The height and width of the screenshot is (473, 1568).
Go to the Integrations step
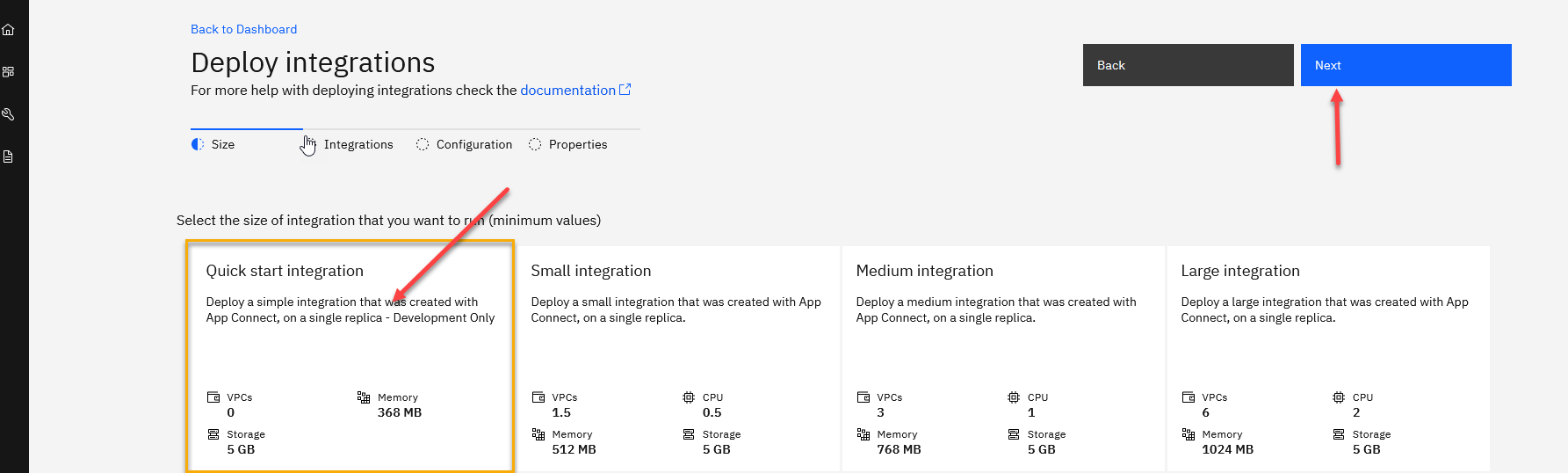(358, 144)
